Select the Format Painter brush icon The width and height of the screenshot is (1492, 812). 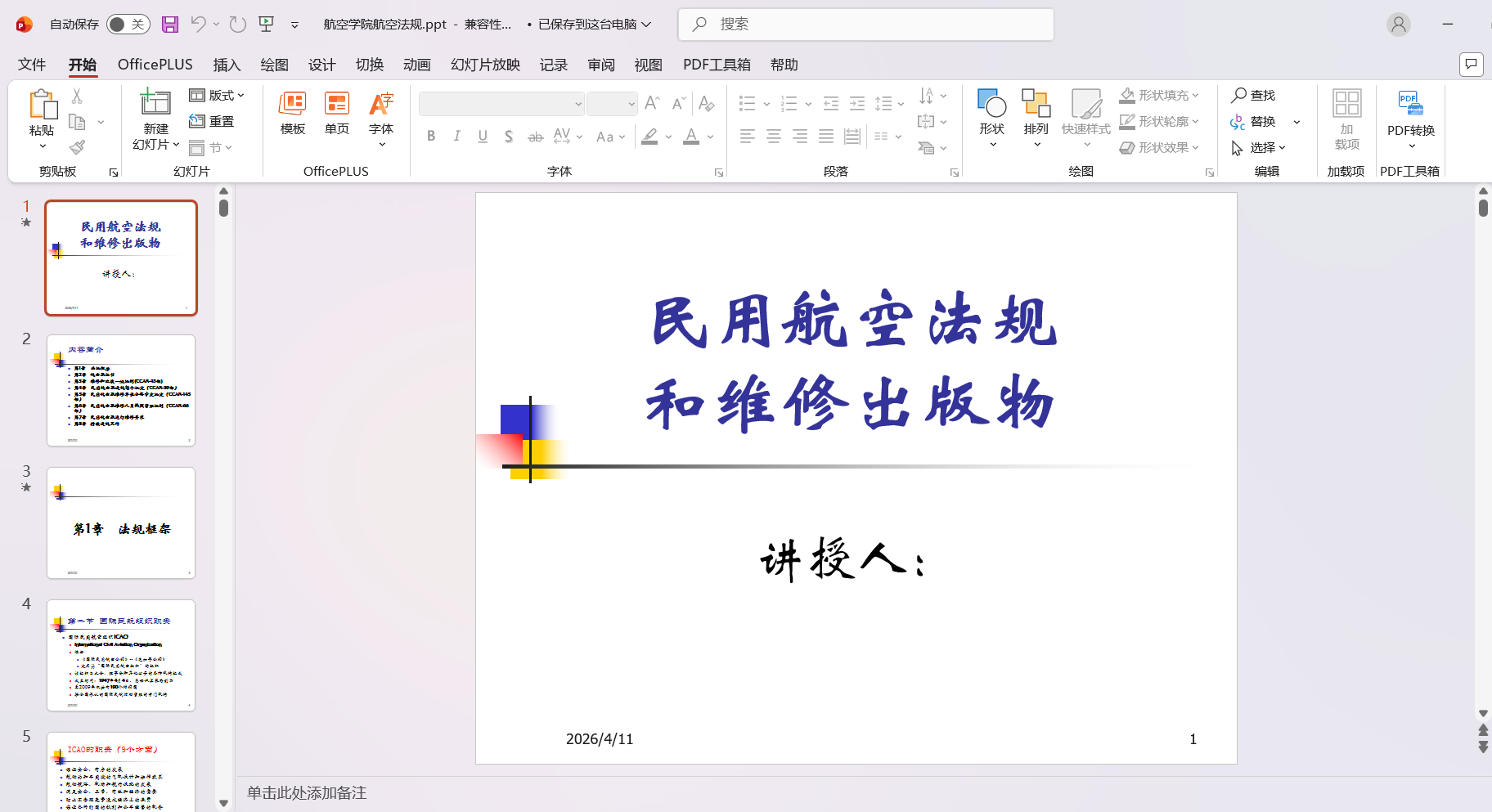77,147
